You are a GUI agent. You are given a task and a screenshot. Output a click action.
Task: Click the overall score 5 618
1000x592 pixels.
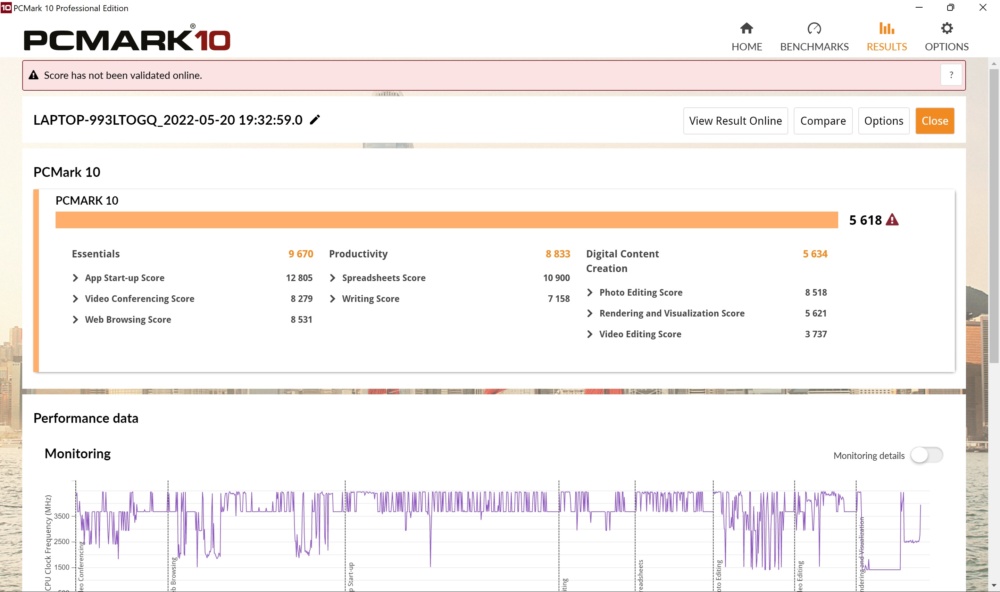coord(865,220)
